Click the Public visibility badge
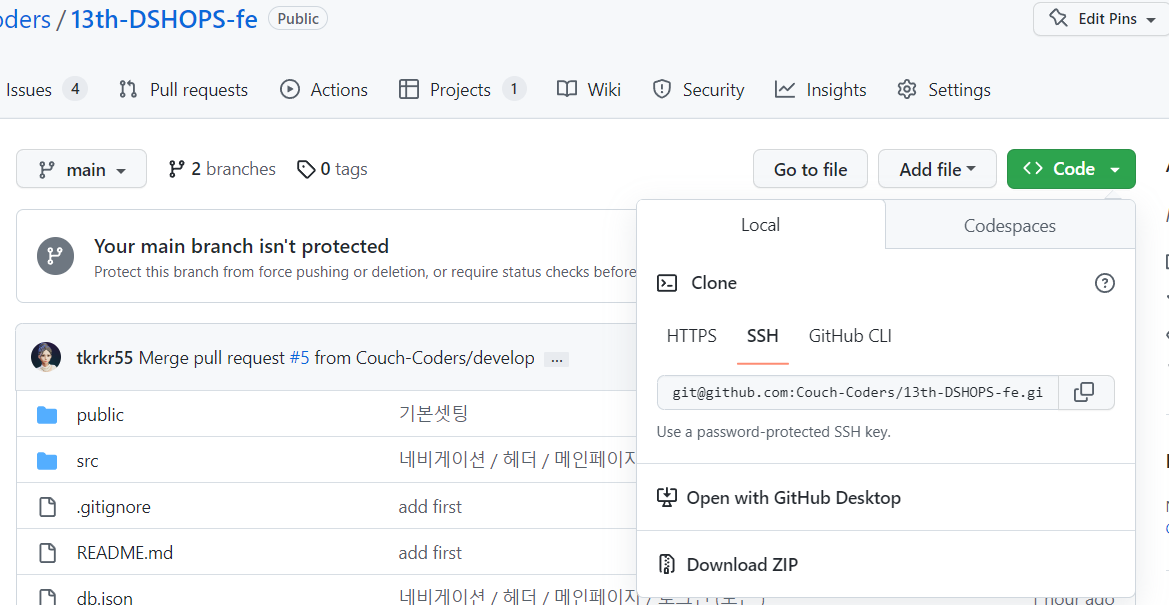 coord(298,19)
